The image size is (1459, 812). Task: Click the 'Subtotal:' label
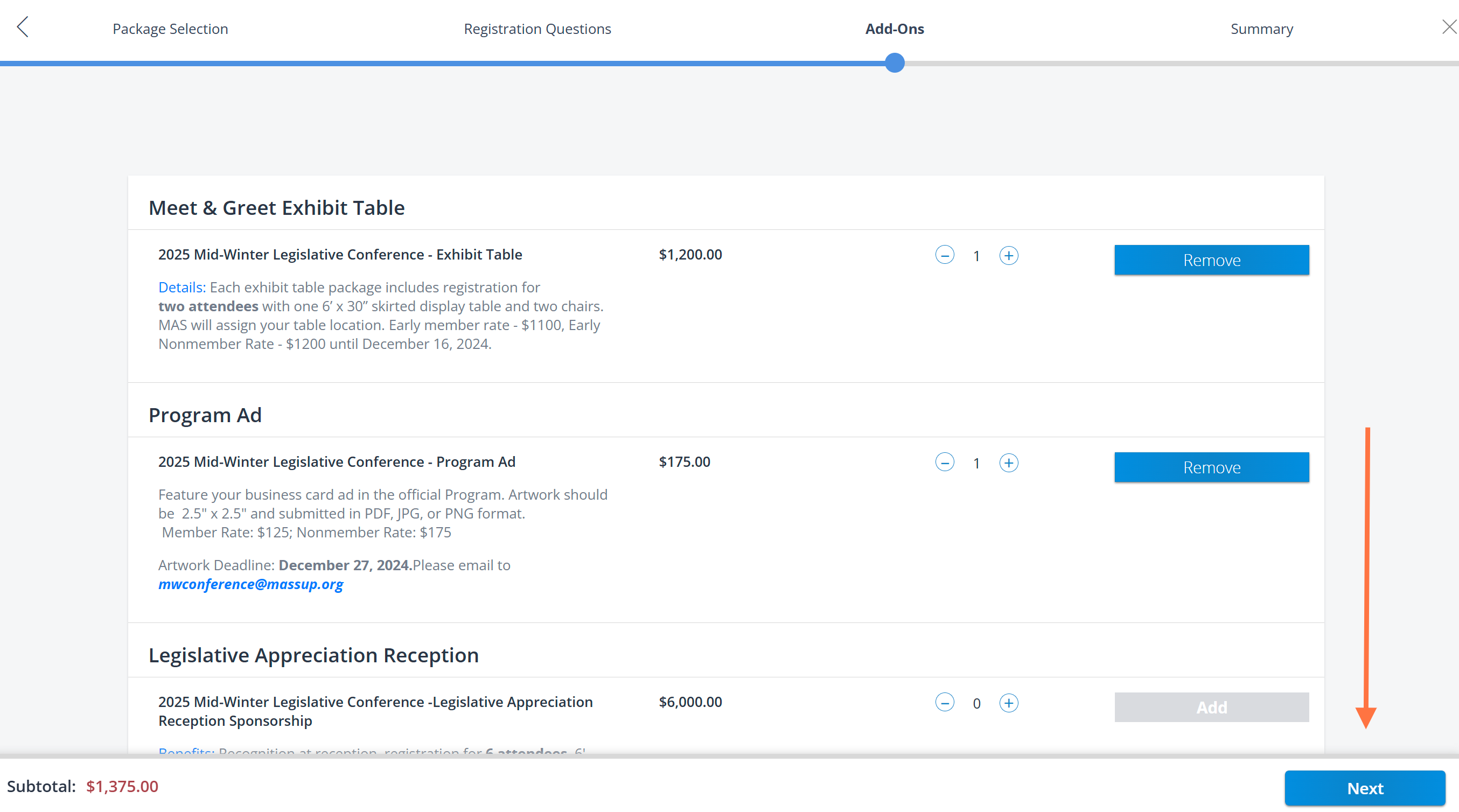41,786
